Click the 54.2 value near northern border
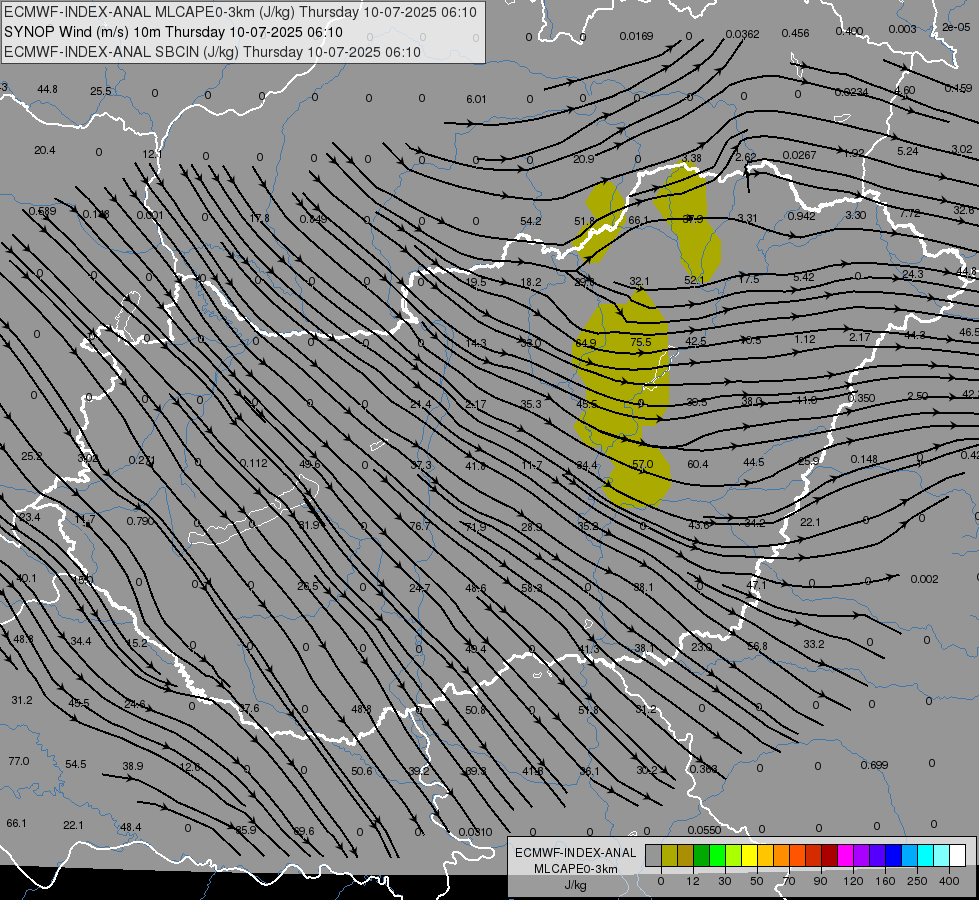The height and width of the screenshot is (900, 979). coord(531,221)
